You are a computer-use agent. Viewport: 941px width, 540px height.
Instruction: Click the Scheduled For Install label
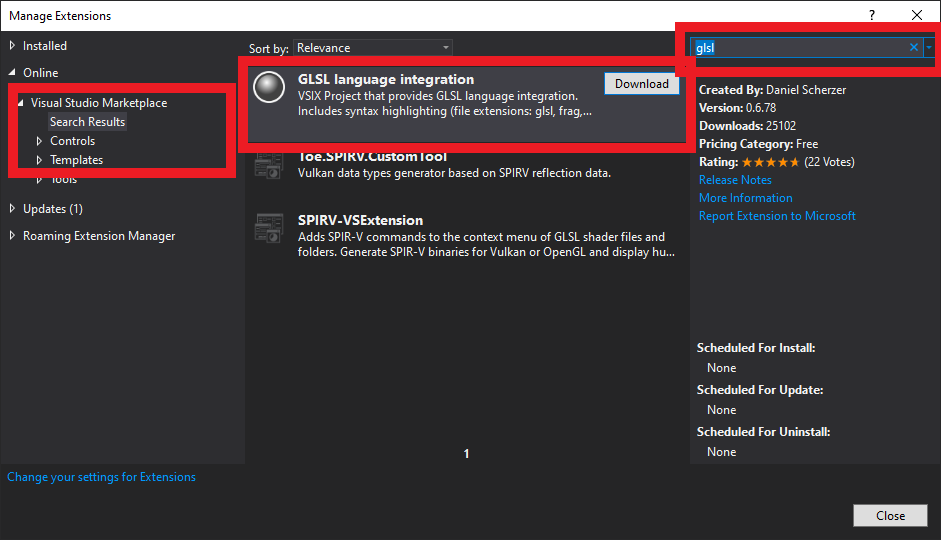point(756,348)
